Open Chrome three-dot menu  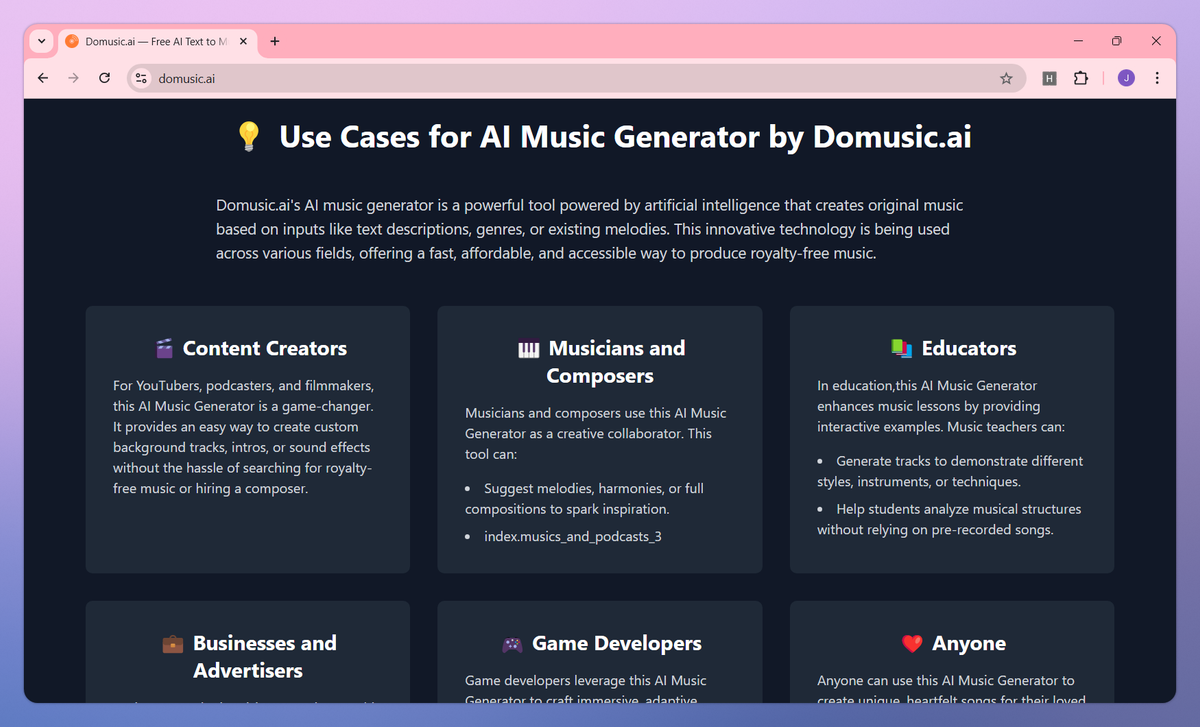(1157, 78)
